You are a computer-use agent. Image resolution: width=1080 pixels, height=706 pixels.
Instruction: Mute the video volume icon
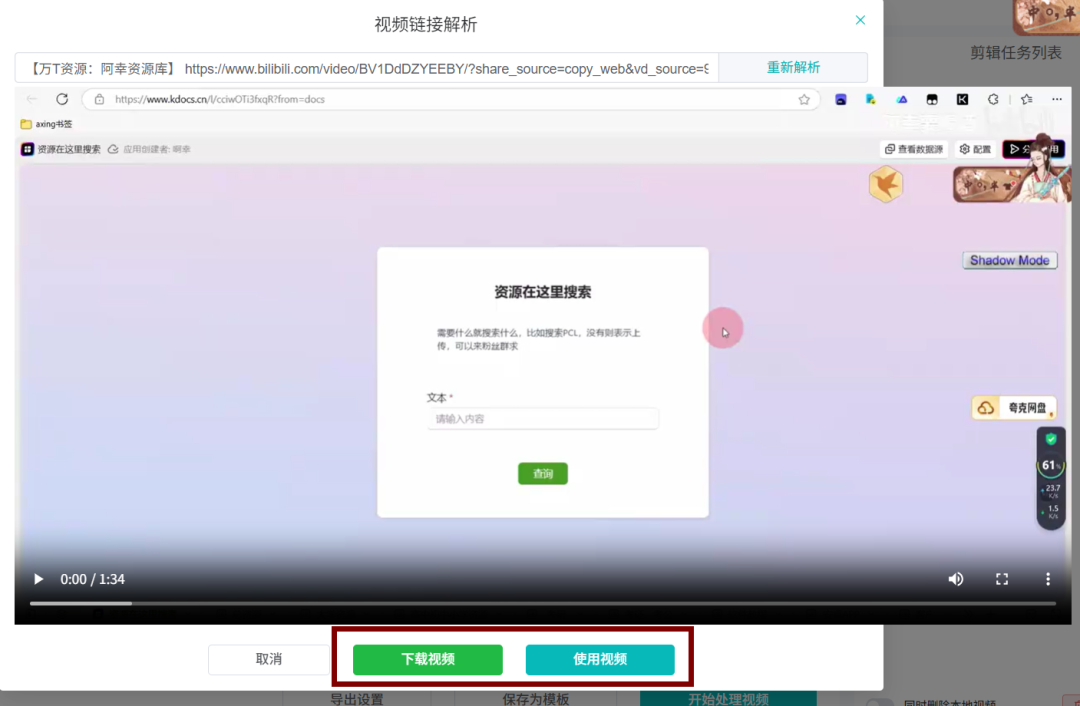tap(955, 579)
